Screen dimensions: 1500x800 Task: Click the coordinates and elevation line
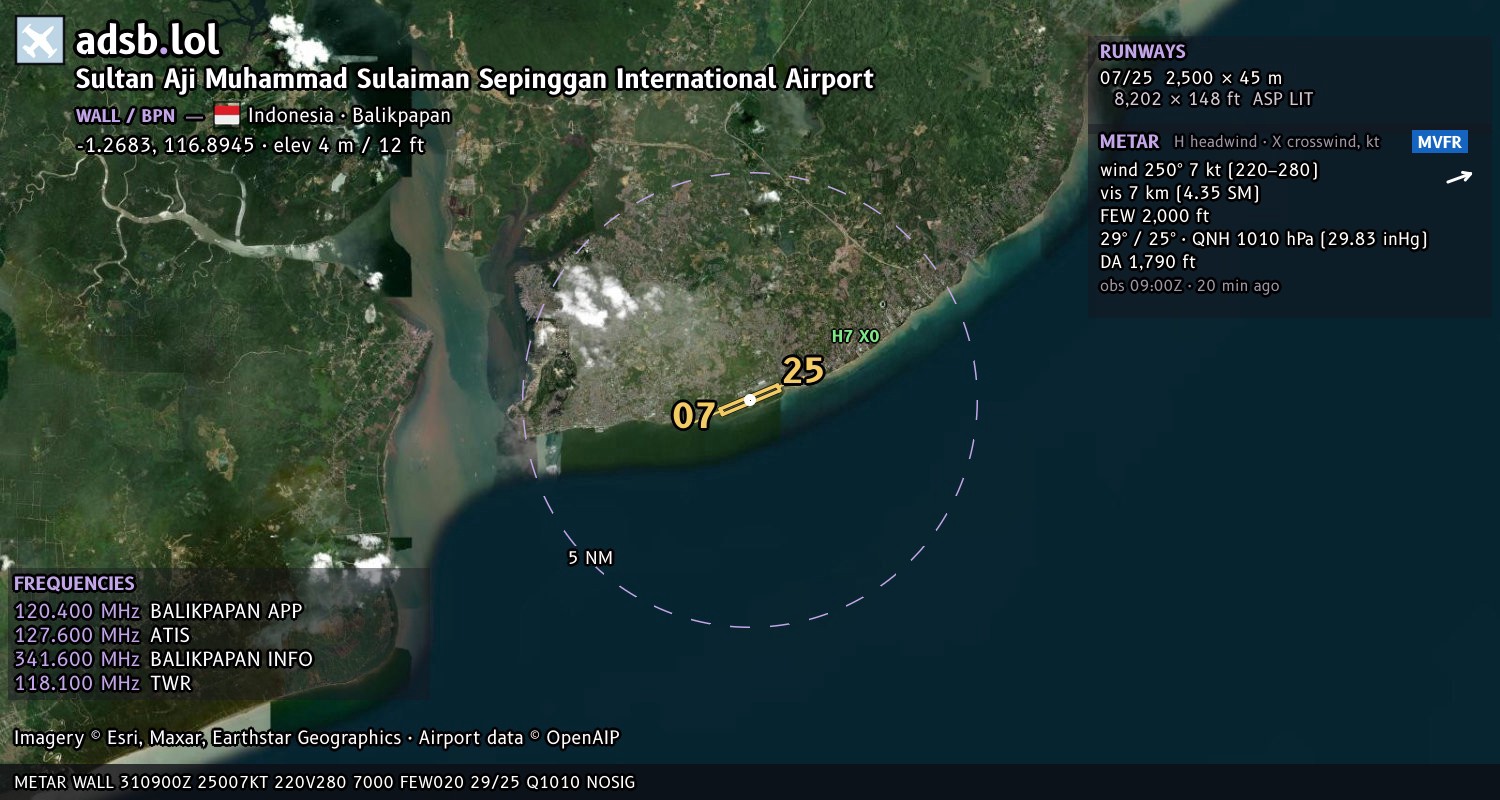[x=250, y=145]
